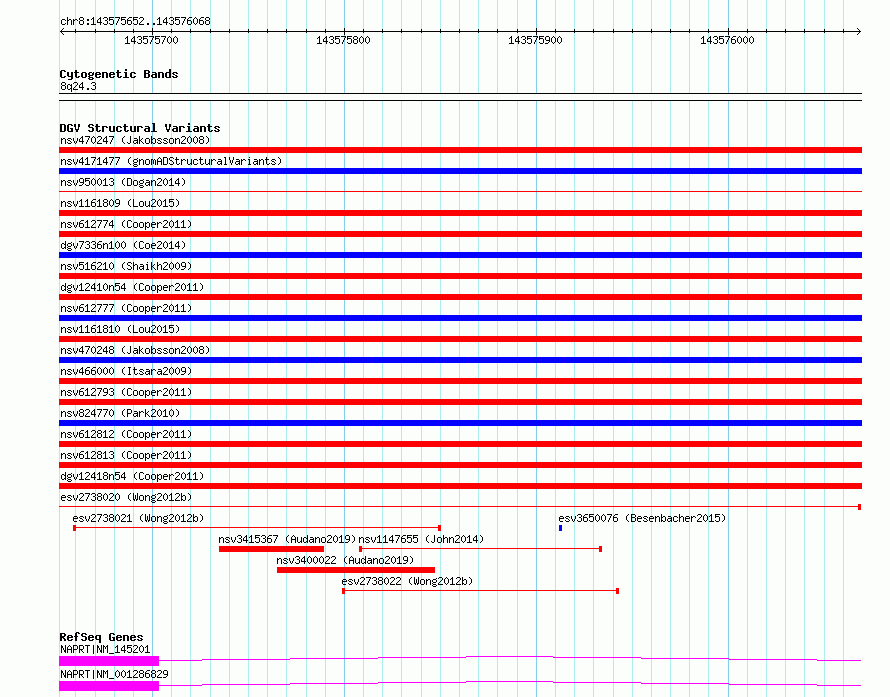This screenshot has width=890, height=697.
Task: Open variant dgv12418n54 (Cooper2011)
Action: tap(132, 476)
